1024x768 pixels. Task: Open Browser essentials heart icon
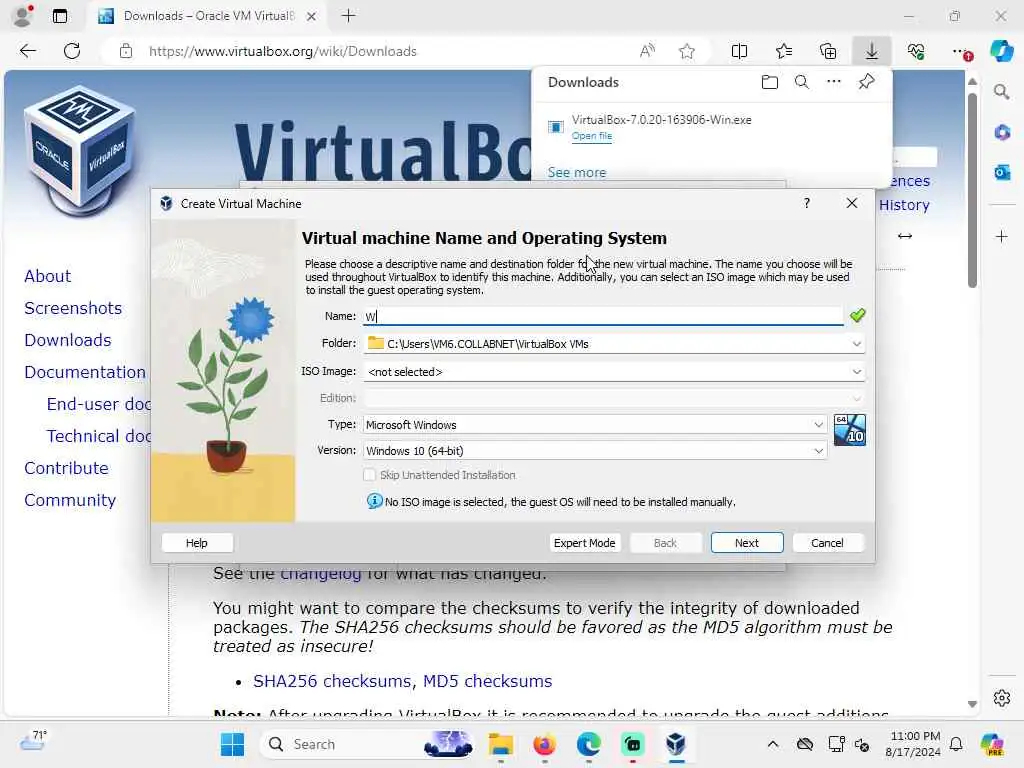(916, 51)
